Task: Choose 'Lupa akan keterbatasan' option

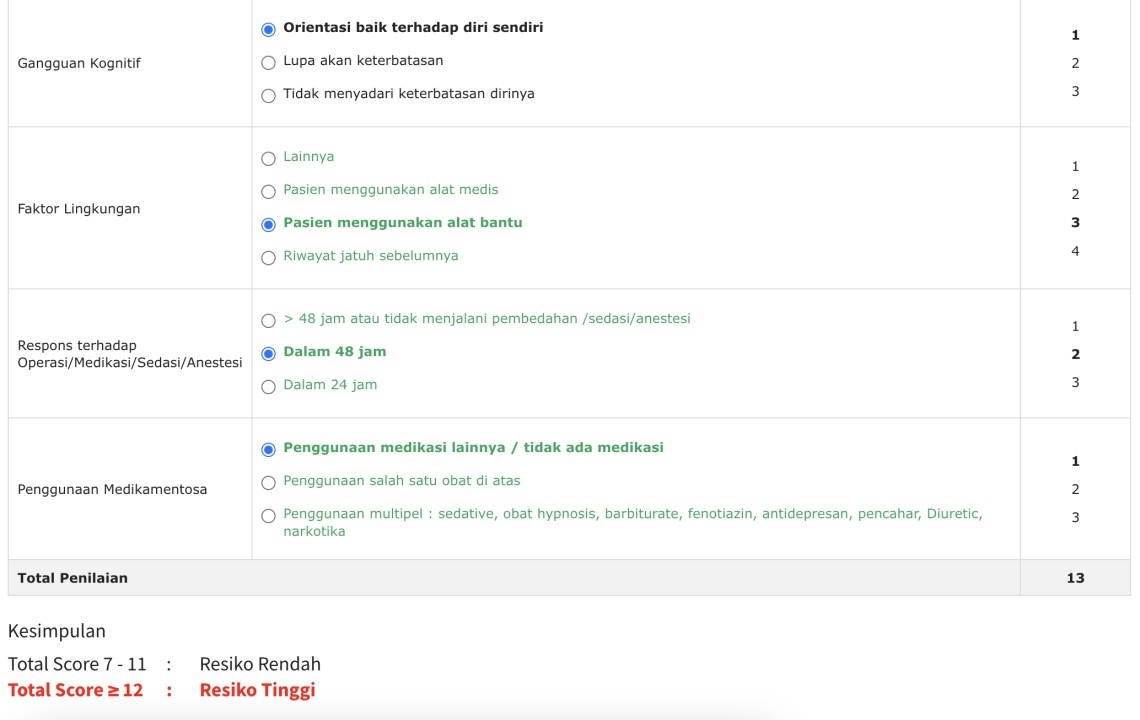Action: pyautogui.click(x=268, y=63)
